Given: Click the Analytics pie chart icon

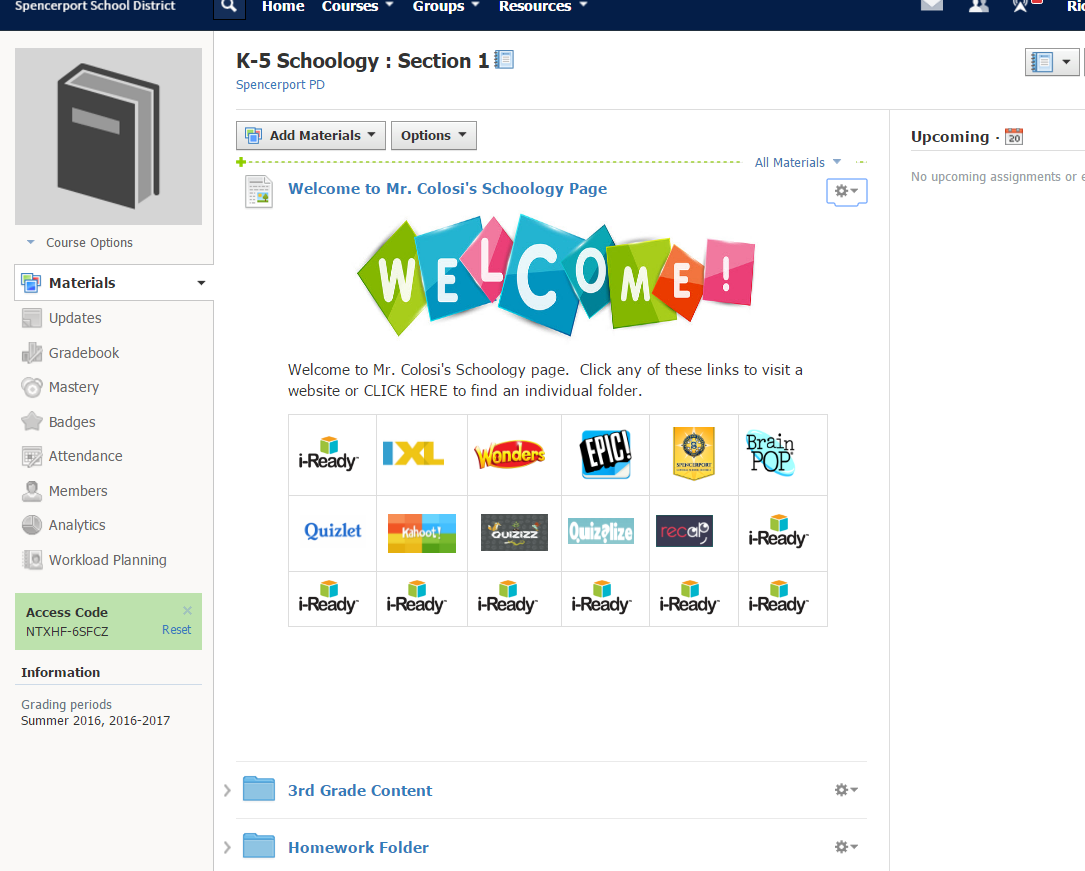Looking at the screenshot, I should tap(32, 525).
